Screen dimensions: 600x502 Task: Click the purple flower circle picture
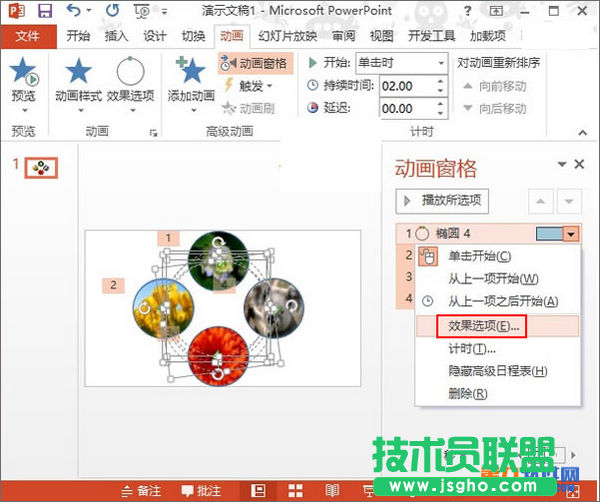(218, 261)
